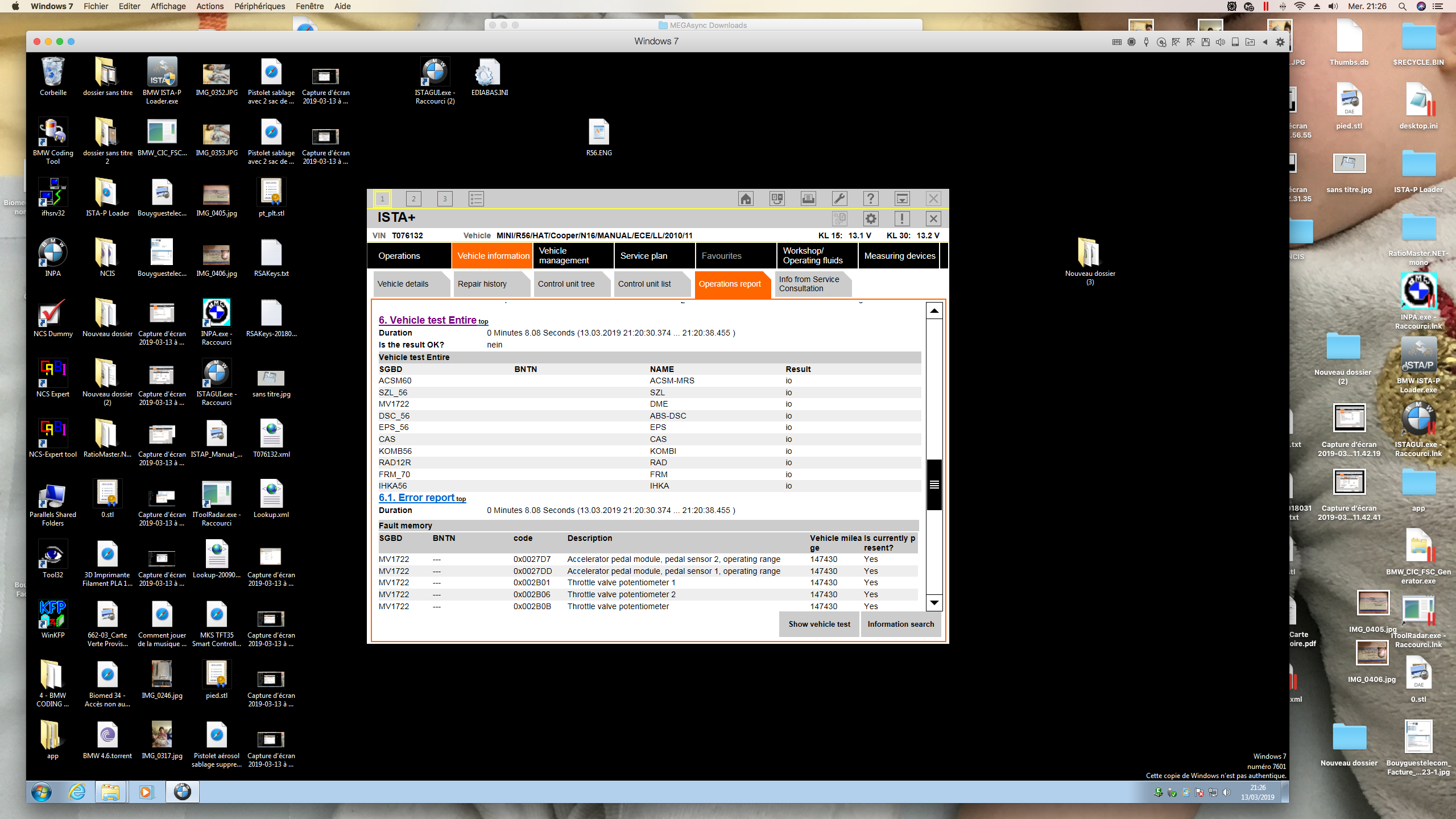Click the Show vehicle test button
1456x819 pixels.
tap(819, 624)
